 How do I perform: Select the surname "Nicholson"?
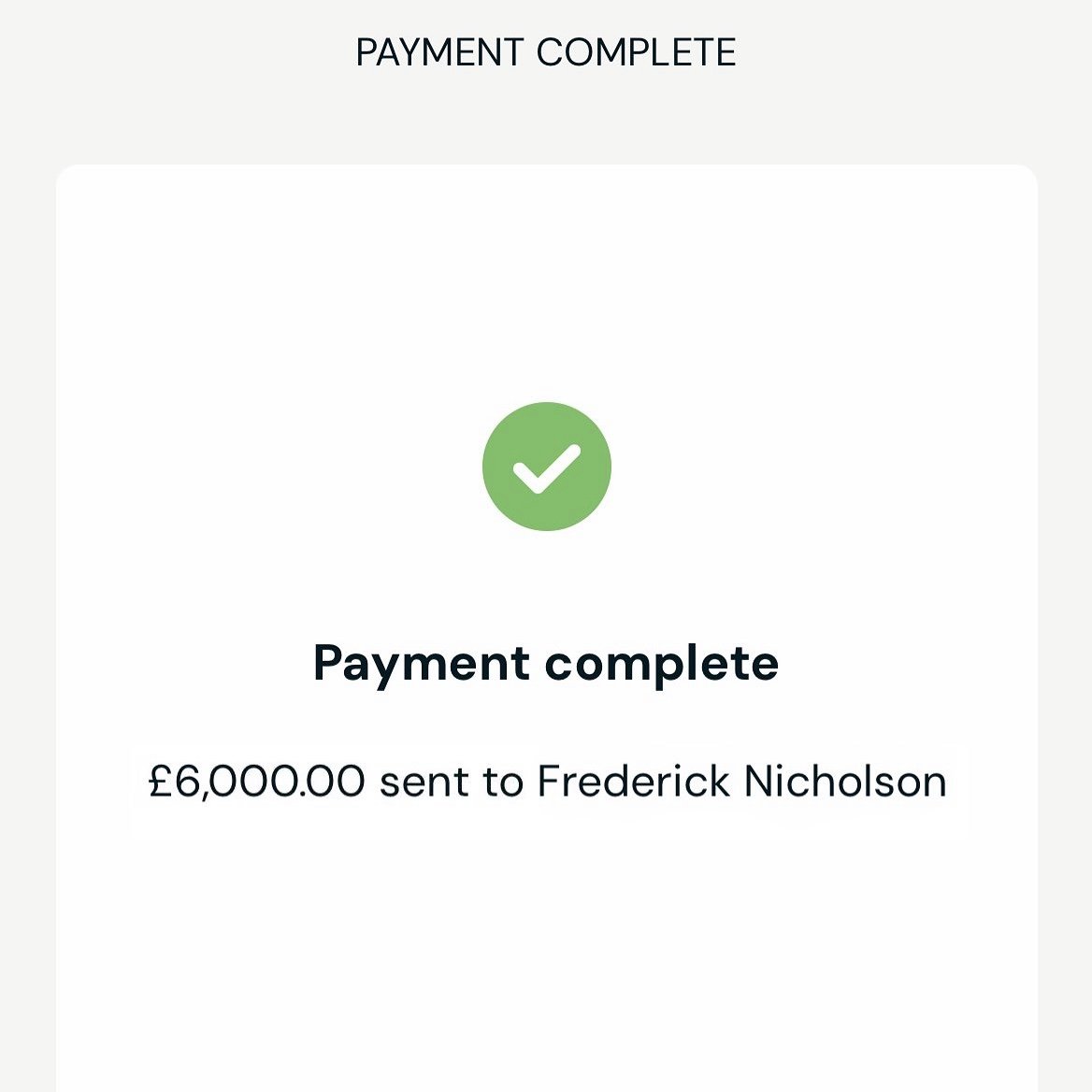tap(845, 782)
